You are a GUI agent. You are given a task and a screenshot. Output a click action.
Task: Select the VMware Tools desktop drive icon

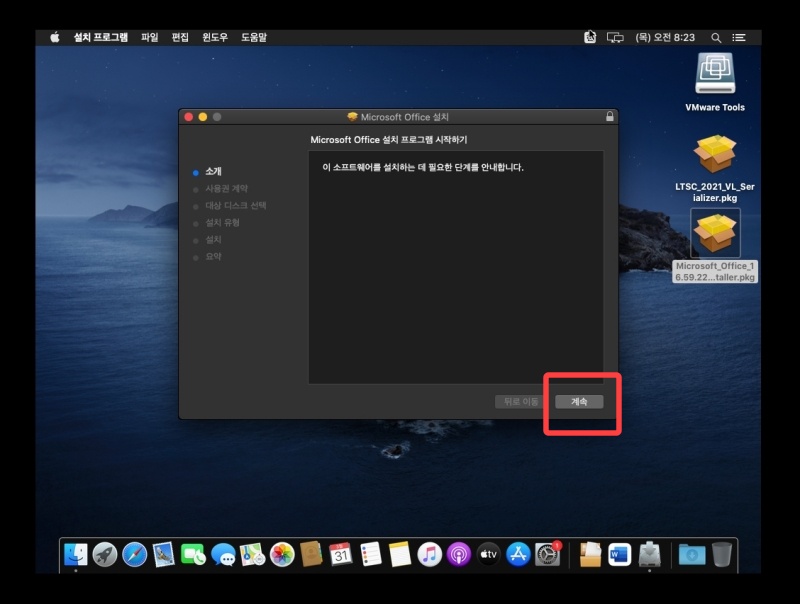[715, 74]
